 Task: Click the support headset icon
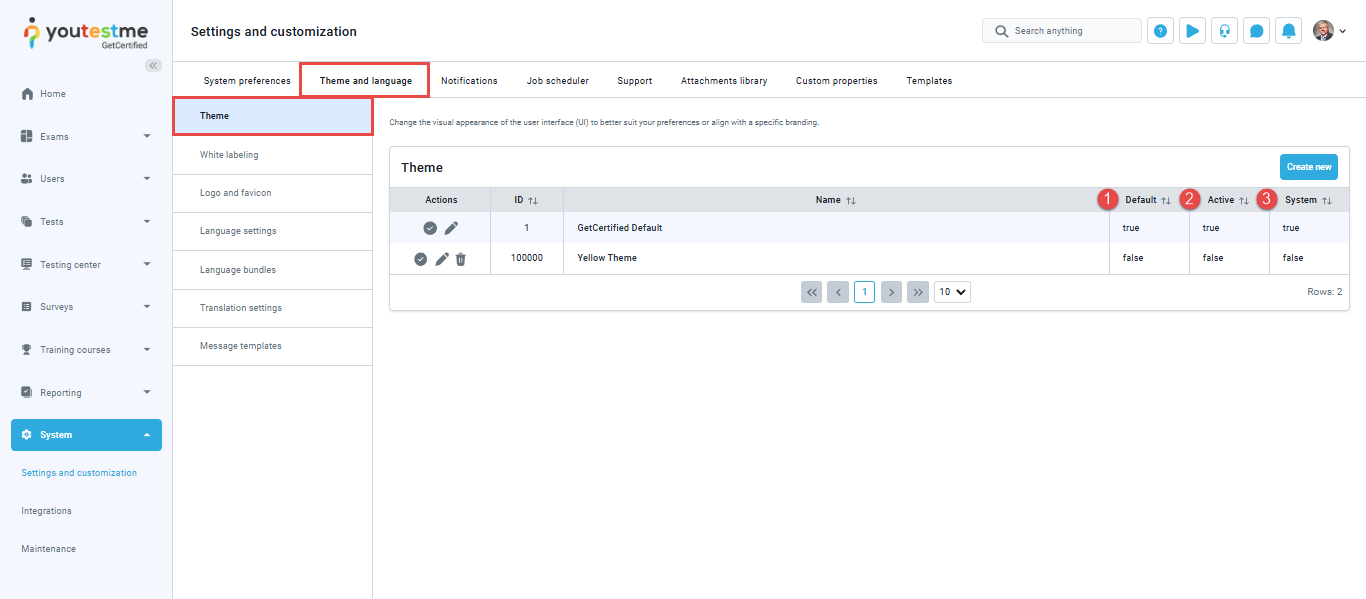pos(1224,31)
